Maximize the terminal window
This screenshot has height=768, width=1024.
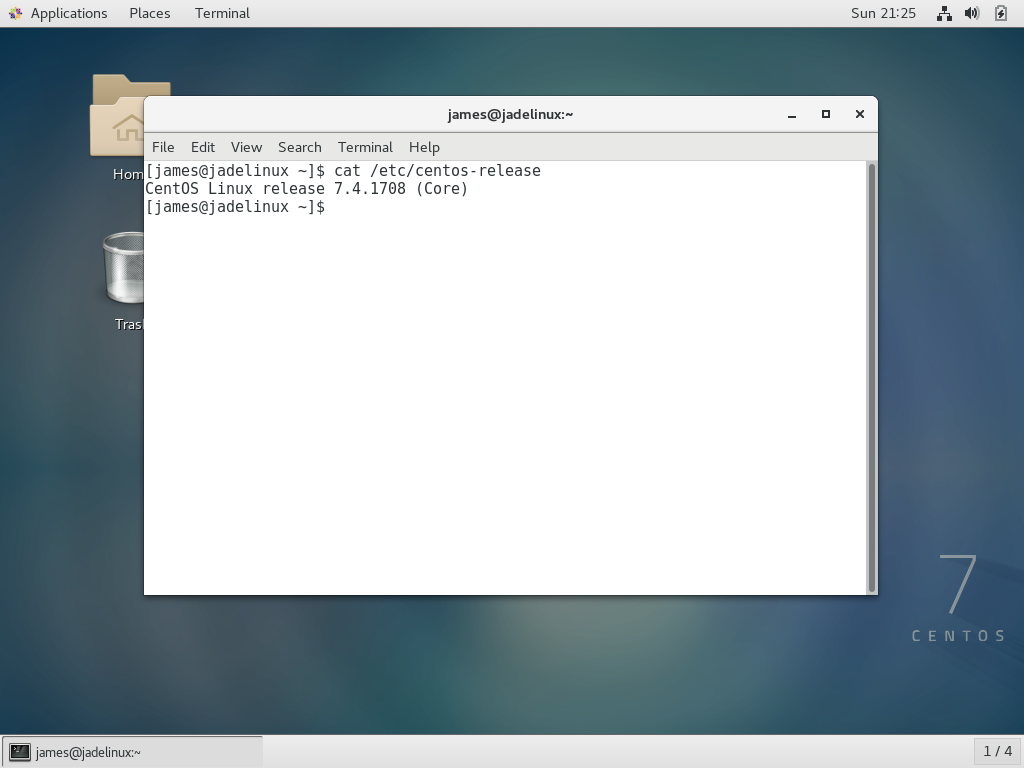825,114
